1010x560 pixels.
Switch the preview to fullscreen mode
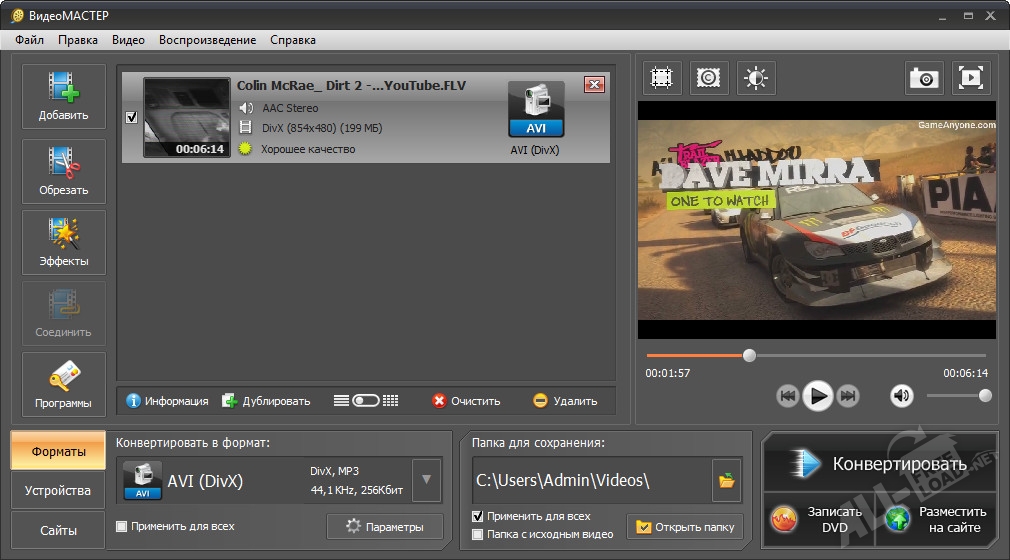point(971,78)
